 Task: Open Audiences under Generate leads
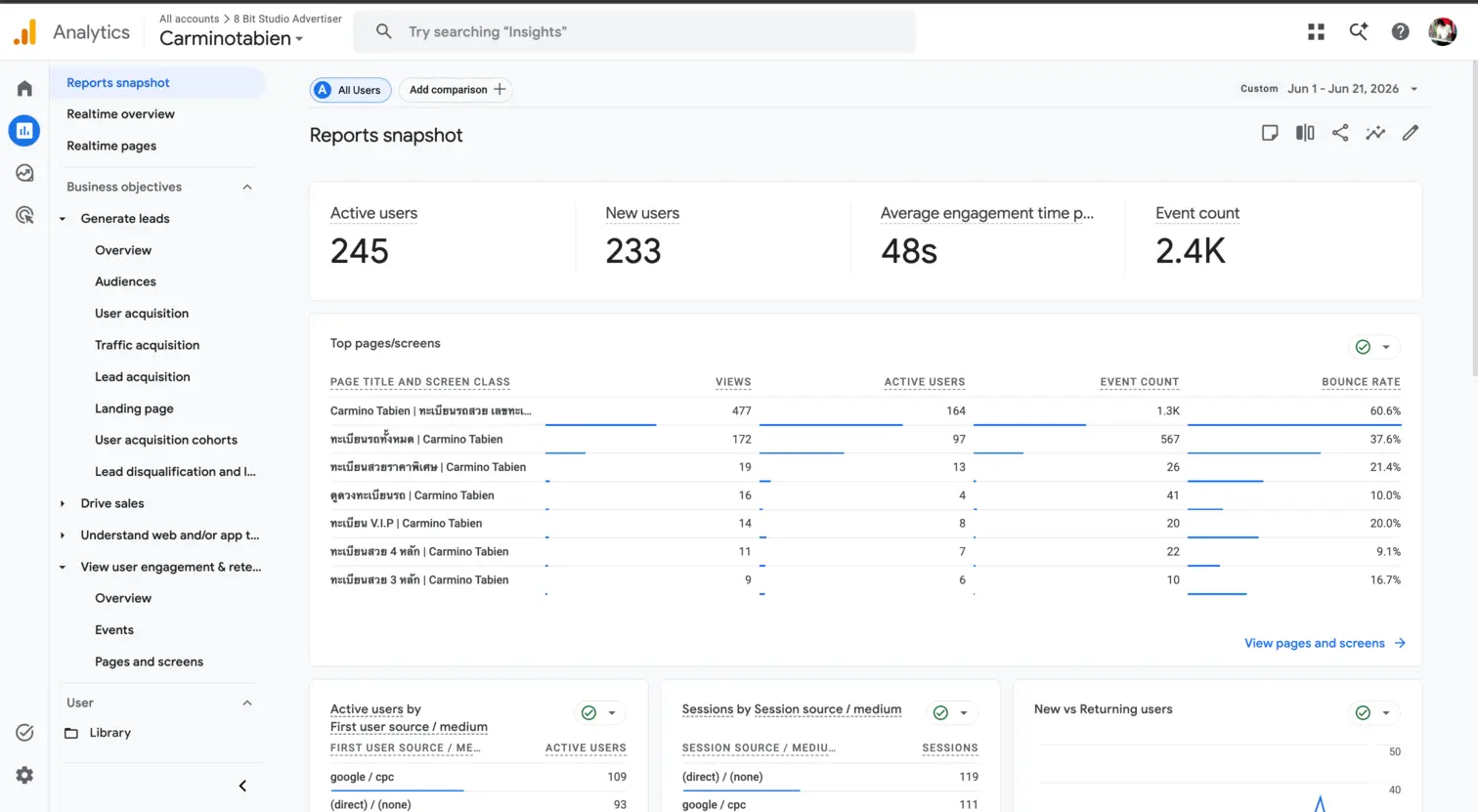click(x=125, y=281)
